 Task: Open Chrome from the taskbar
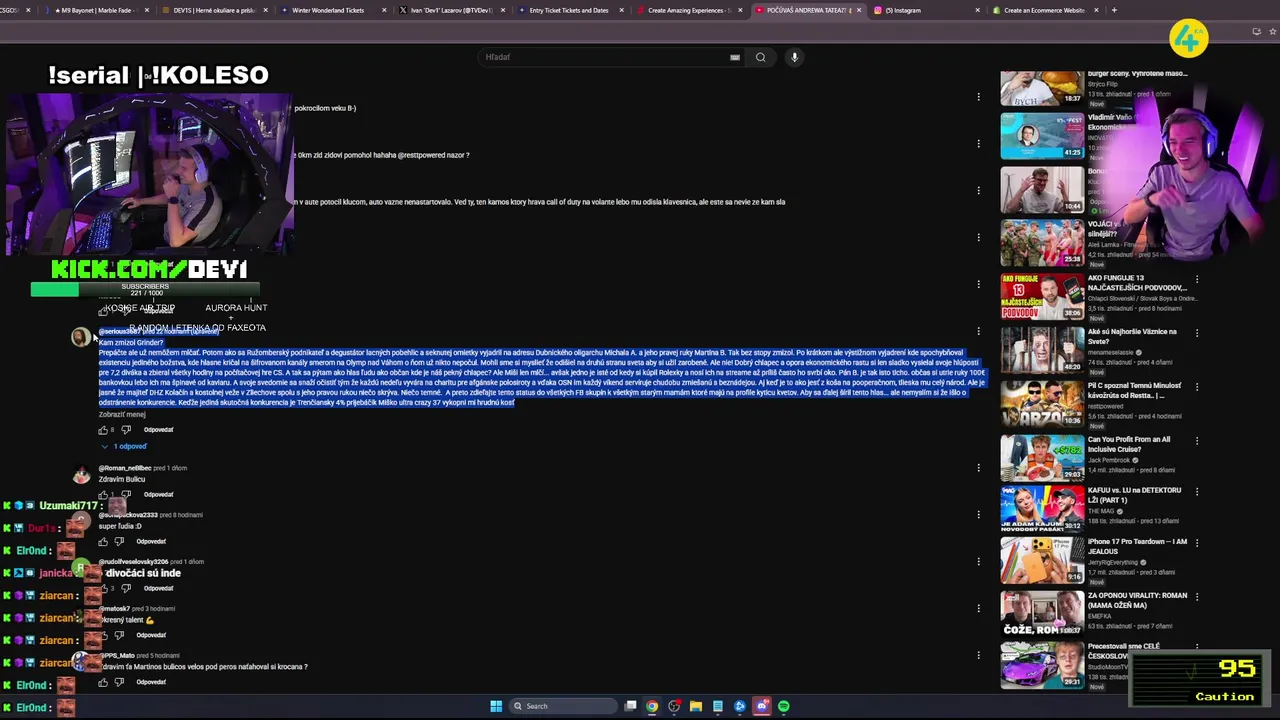(652, 706)
